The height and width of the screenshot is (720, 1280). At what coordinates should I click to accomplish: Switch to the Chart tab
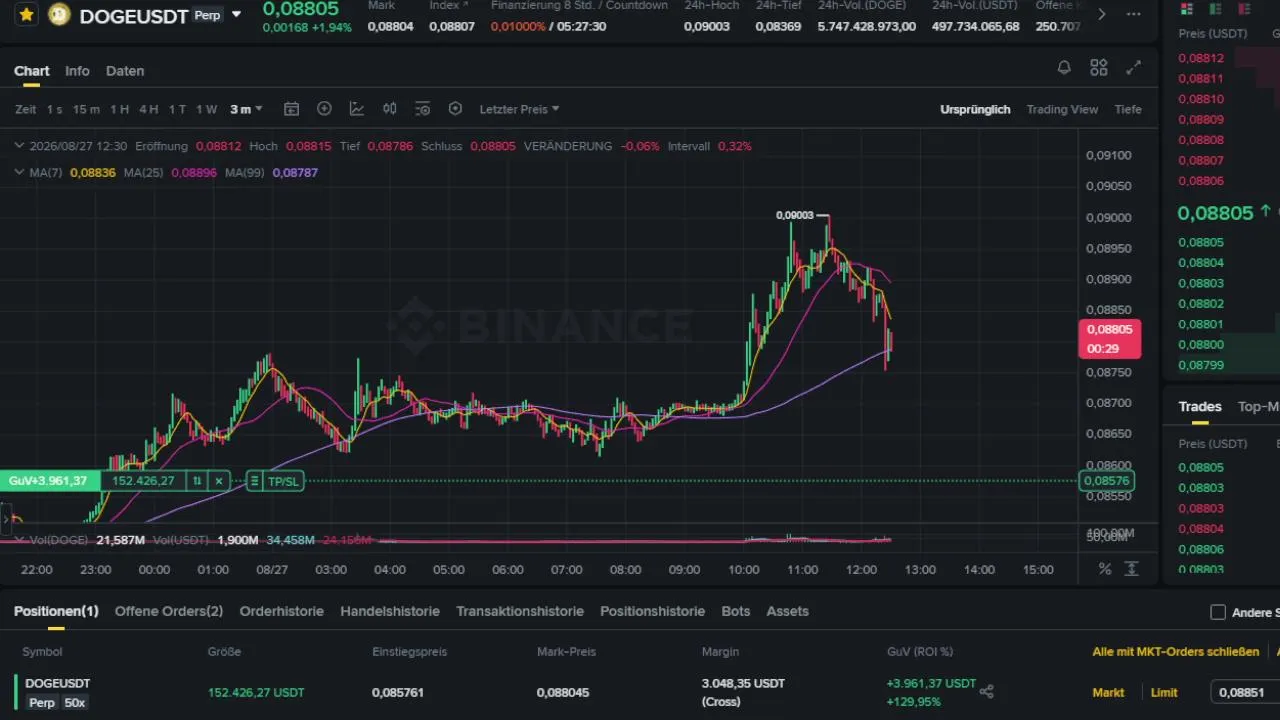[32, 71]
